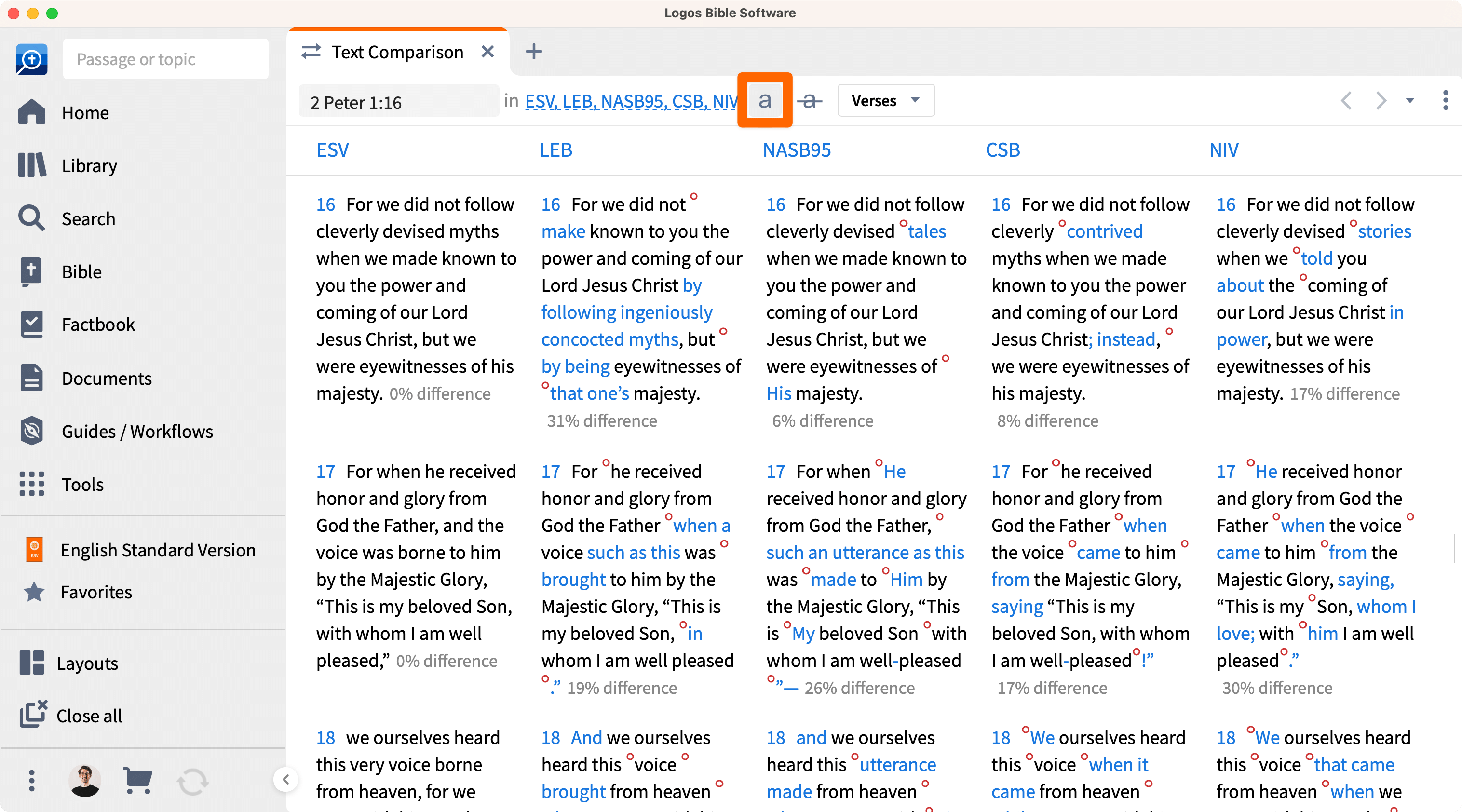
Task: Open the Text Comparison panel kebab menu
Action: [1445, 100]
